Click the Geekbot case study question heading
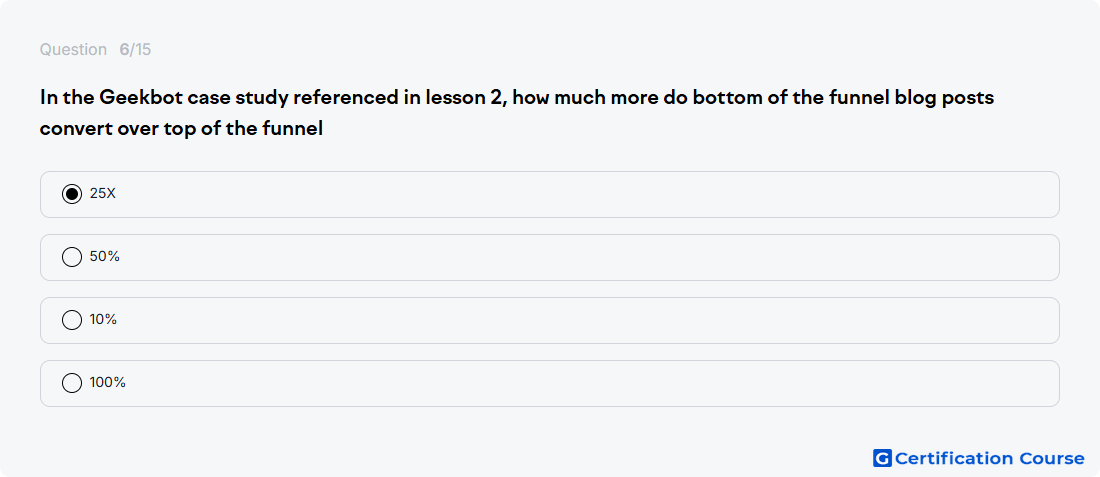The height and width of the screenshot is (477, 1100). pos(517,113)
